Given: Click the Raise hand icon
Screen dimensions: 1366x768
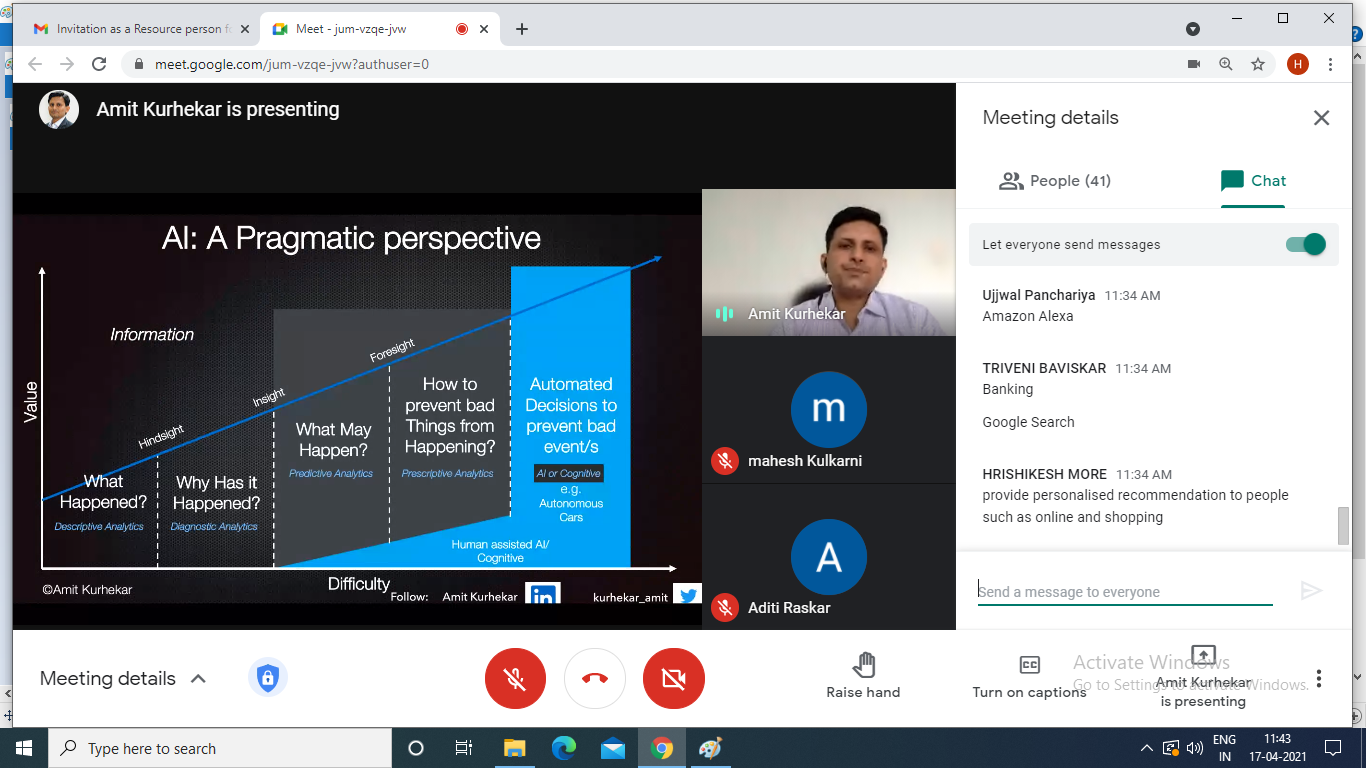Looking at the screenshot, I should (x=863, y=666).
